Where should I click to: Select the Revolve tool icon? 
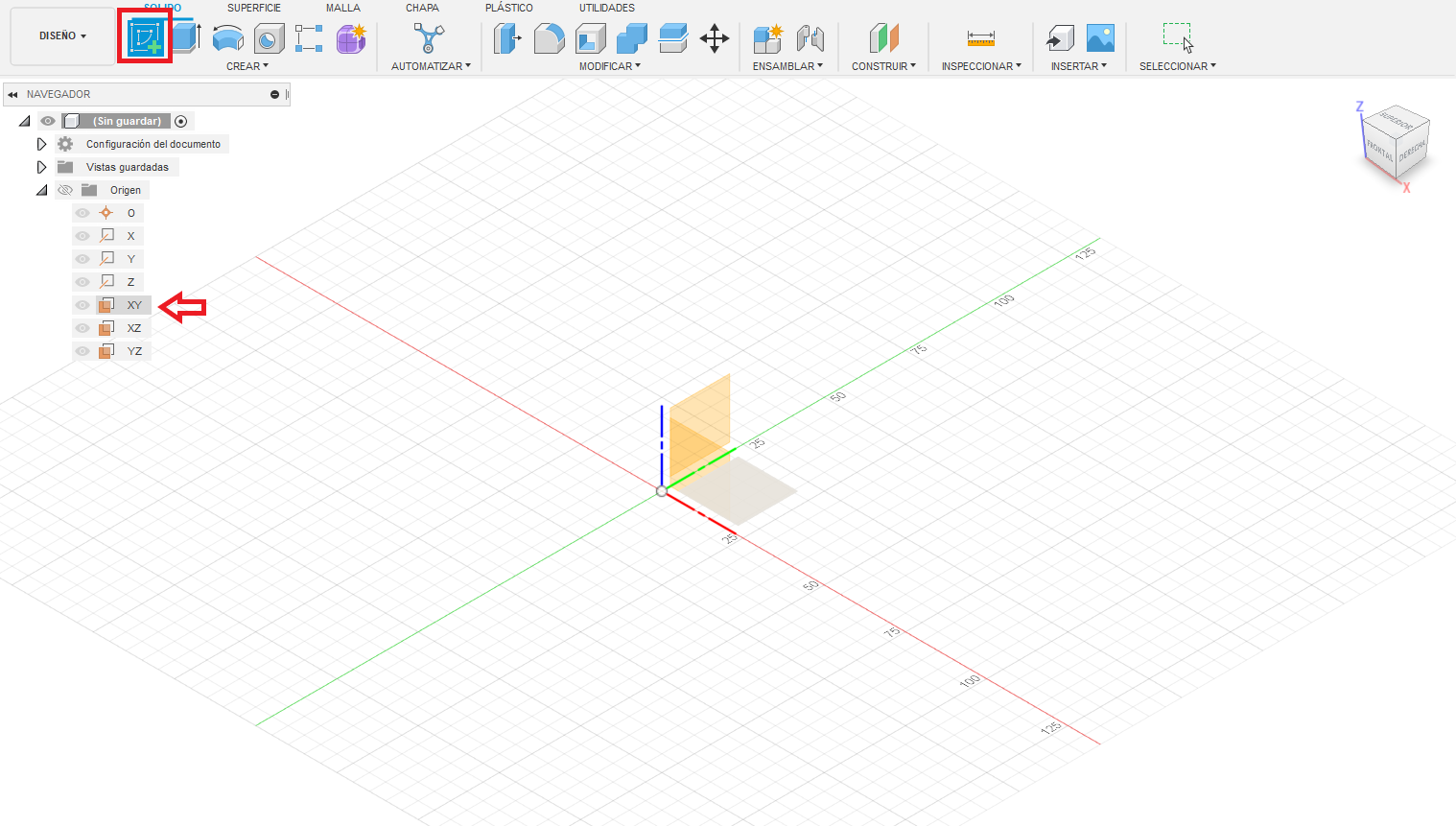point(227,38)
